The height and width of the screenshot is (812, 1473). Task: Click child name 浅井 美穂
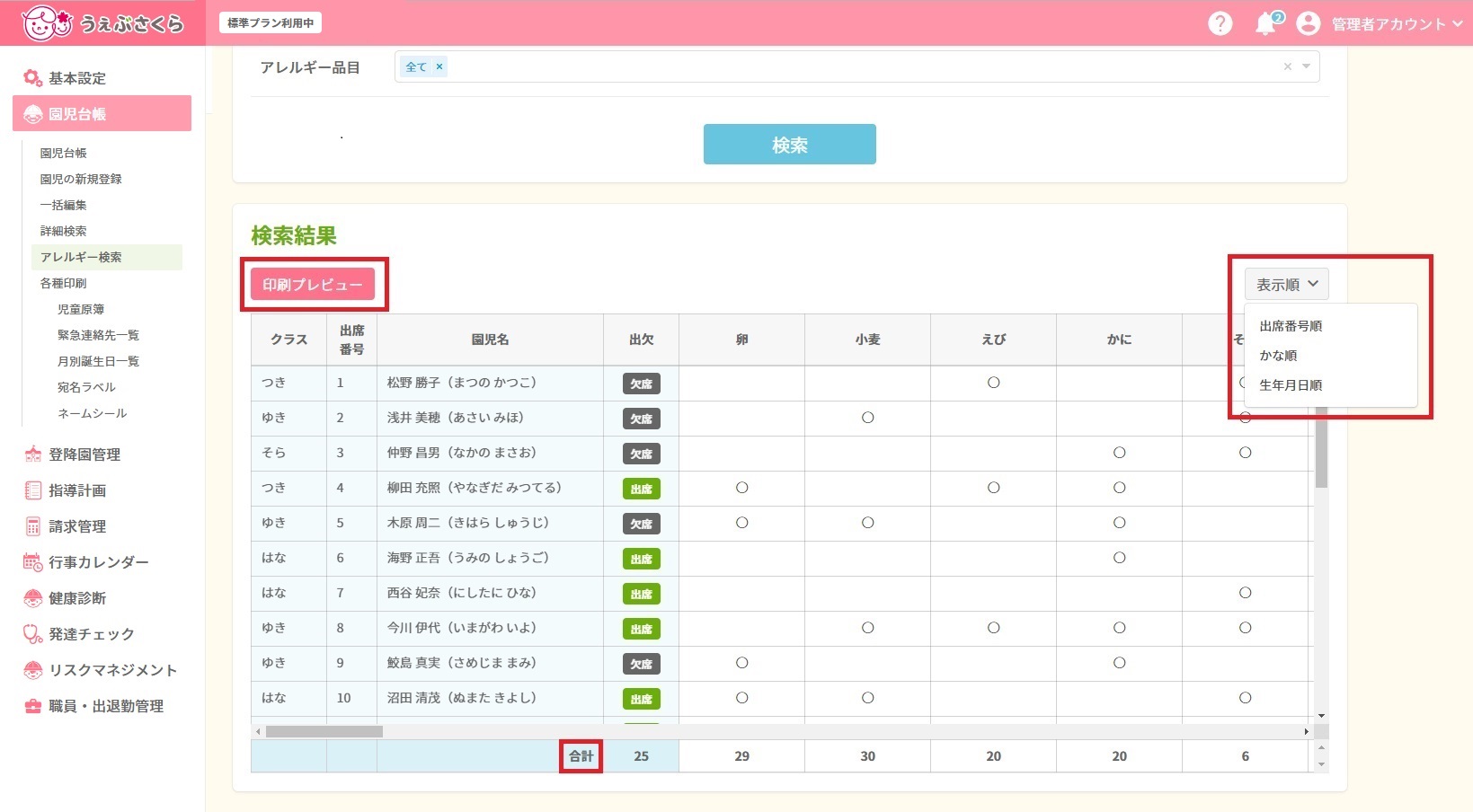click(x=456, y=418)
